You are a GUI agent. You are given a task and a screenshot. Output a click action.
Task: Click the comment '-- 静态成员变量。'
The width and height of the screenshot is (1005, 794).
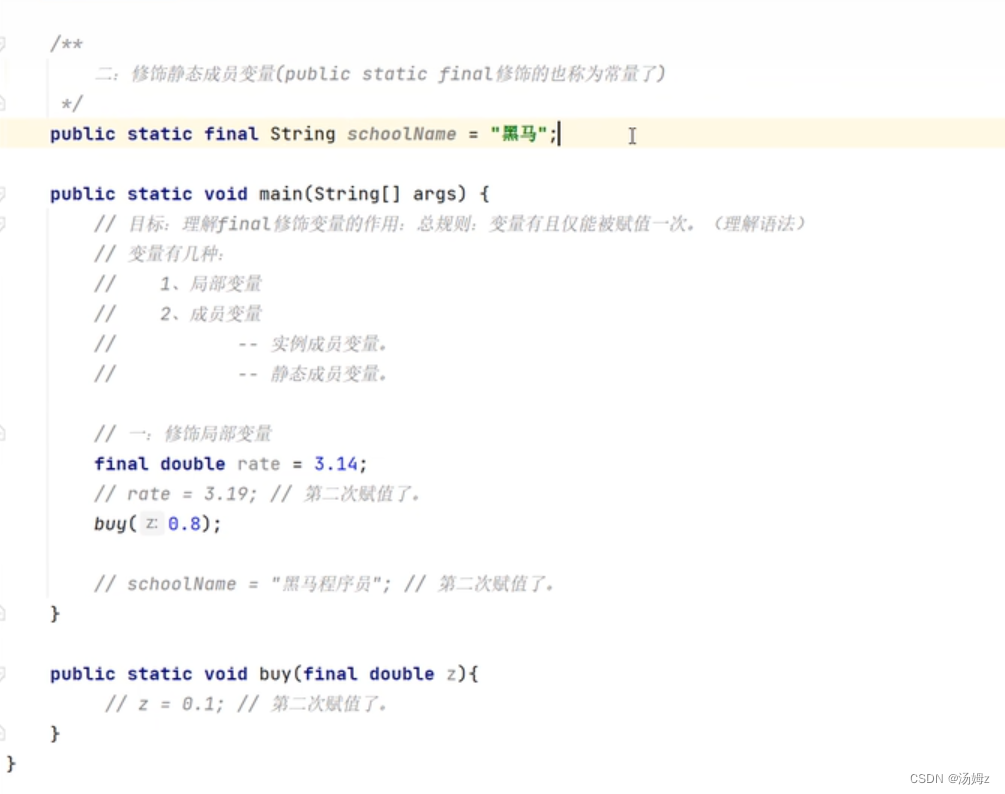coord(312,374)
